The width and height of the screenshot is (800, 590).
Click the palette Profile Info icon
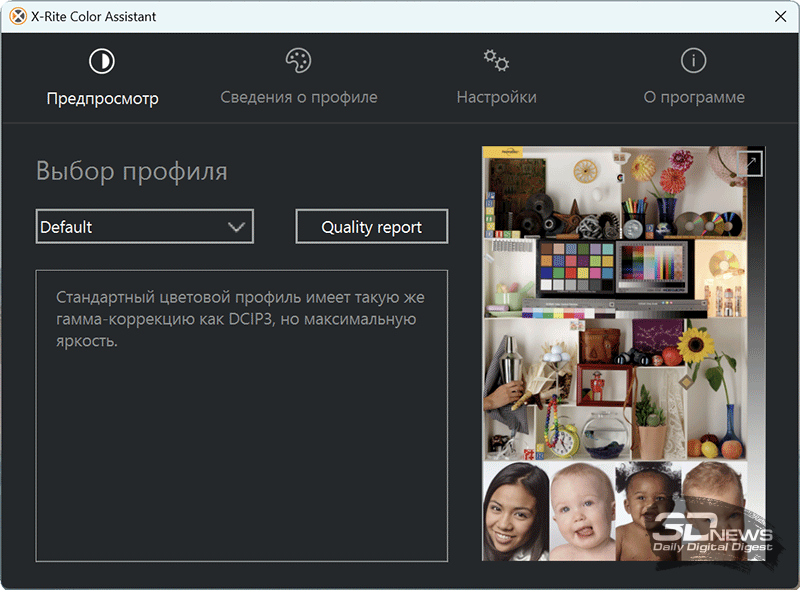click(298, 61)
